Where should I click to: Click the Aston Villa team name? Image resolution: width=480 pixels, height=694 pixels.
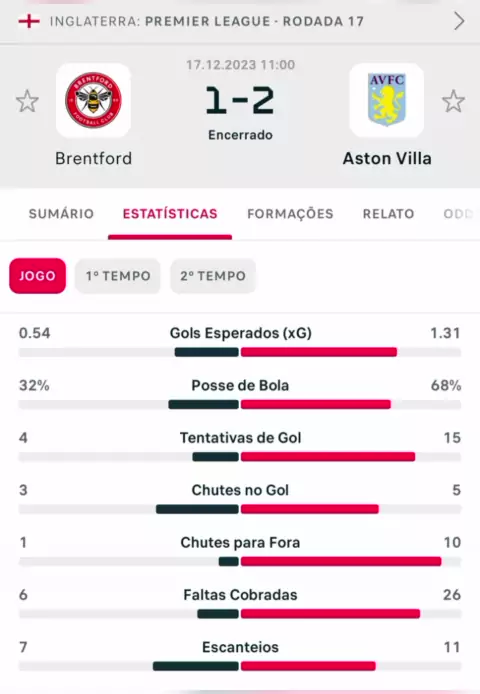[x=387, y=158]
